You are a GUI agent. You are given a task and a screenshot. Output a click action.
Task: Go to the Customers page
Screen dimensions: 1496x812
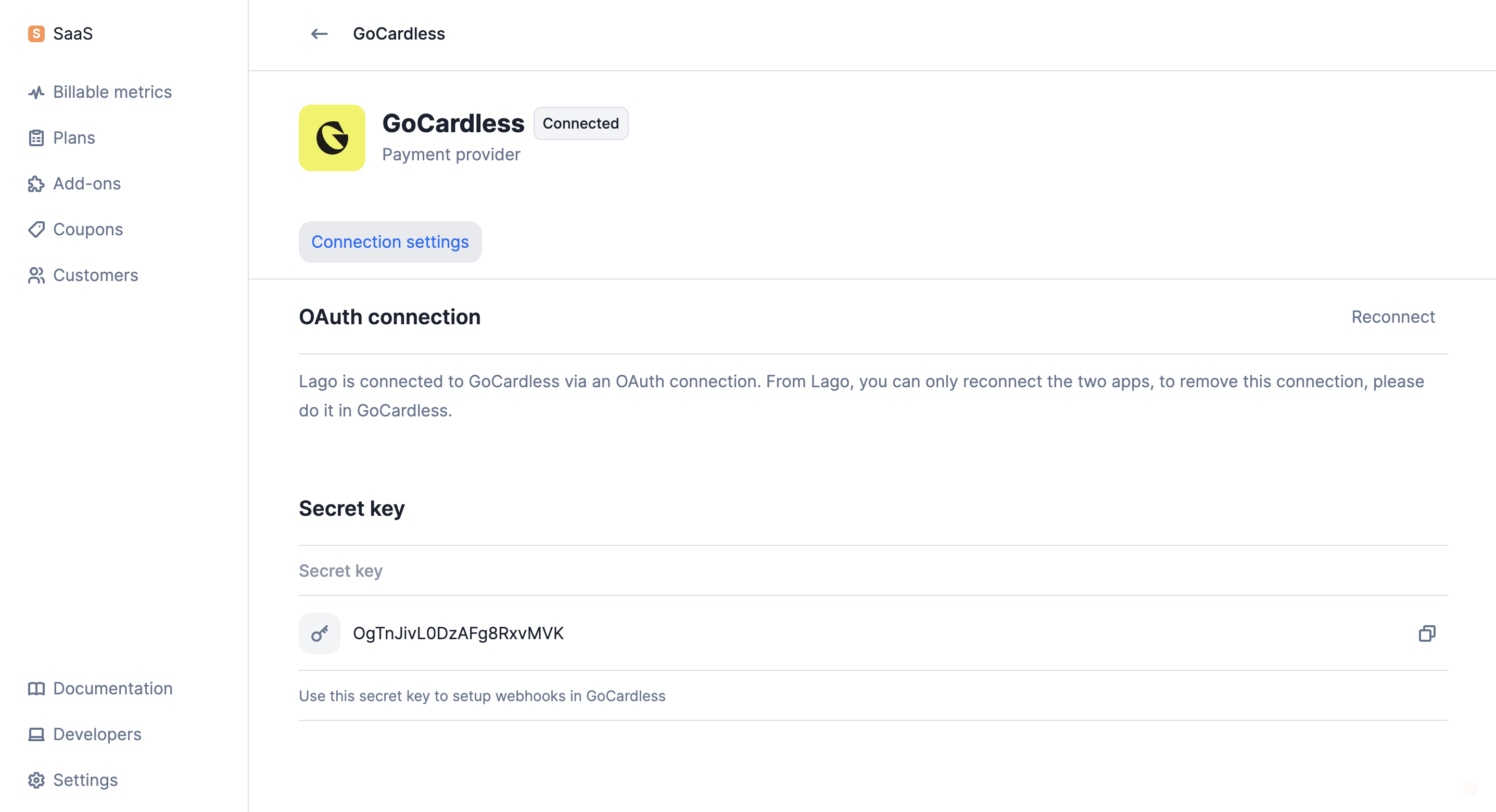(x=95, y=275)
